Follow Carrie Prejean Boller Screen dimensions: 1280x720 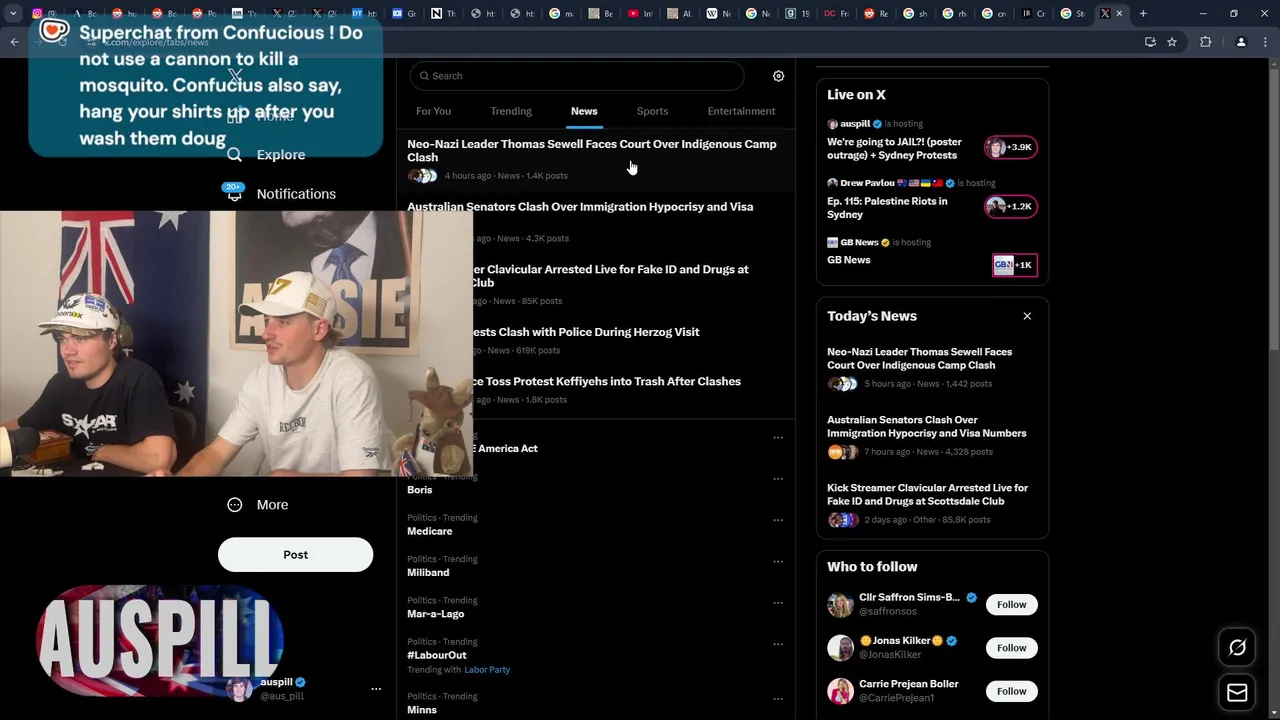[x=1011, y=691]
